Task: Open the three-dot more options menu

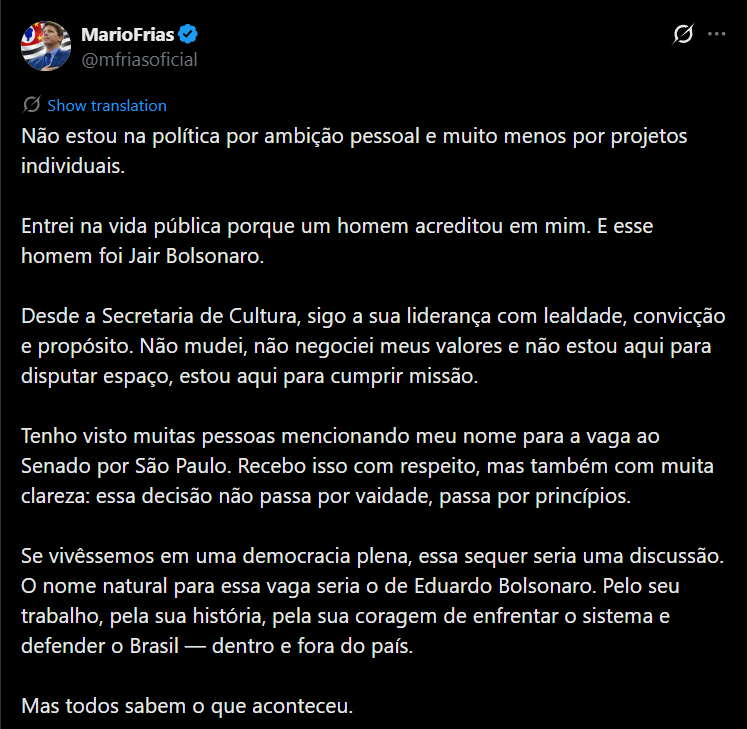Action: click(716, 34)
